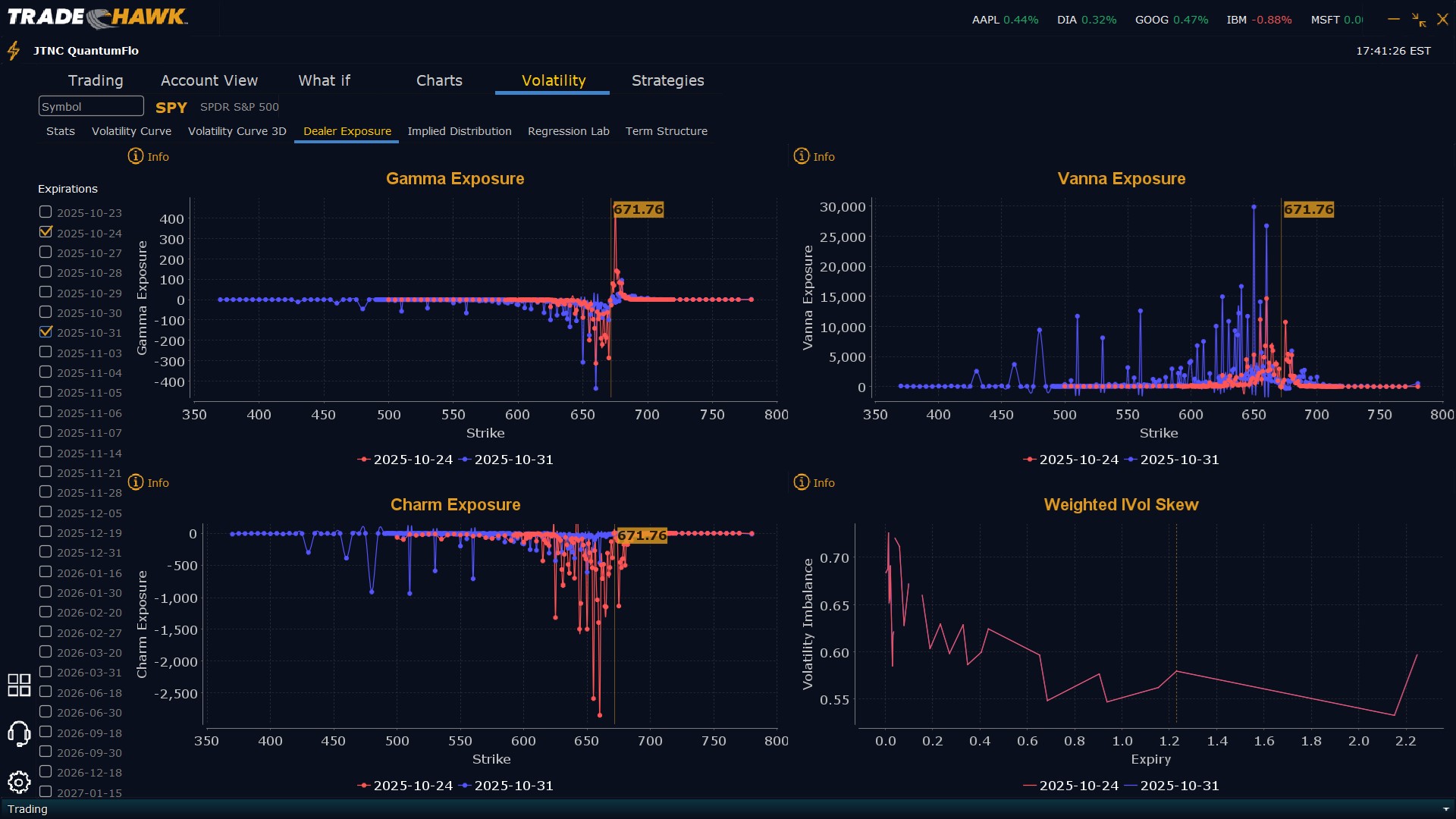Screen dimensions: 1456x819
Task: Click the compress window arrows icon
Action: coord(1419,20)
